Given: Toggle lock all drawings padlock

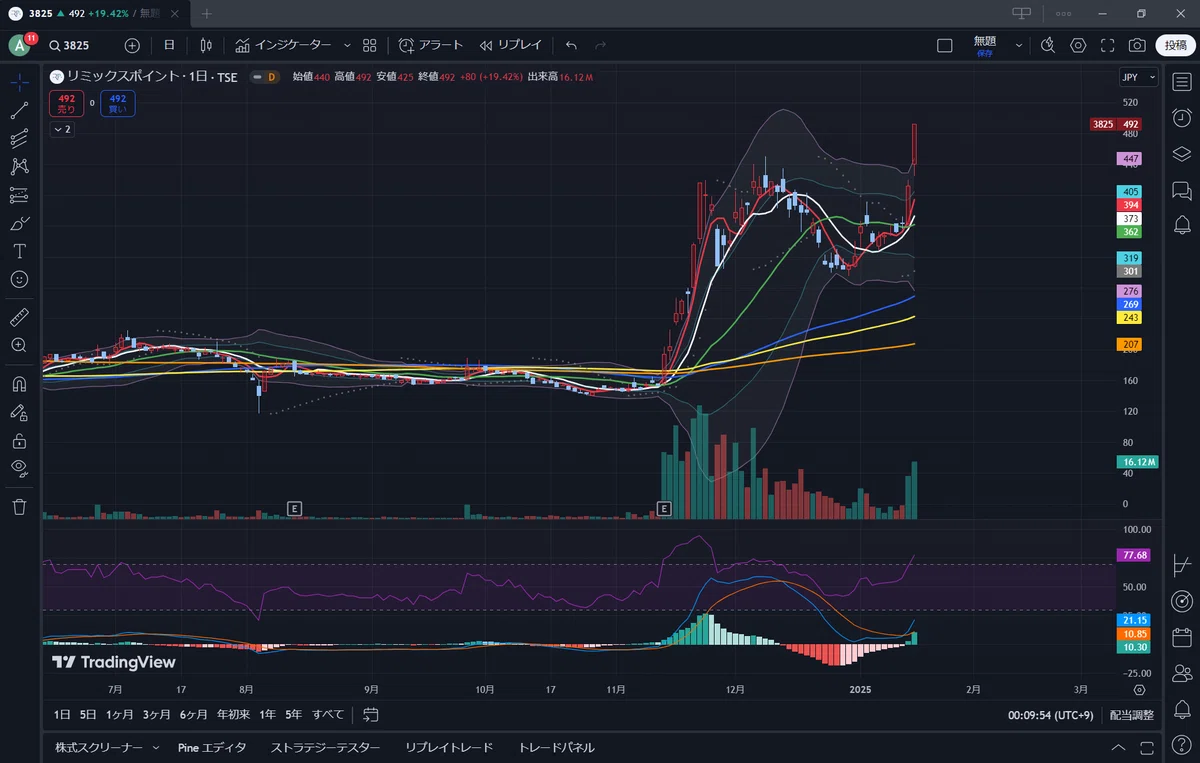Looking at the screenshot, I should 19,440.
